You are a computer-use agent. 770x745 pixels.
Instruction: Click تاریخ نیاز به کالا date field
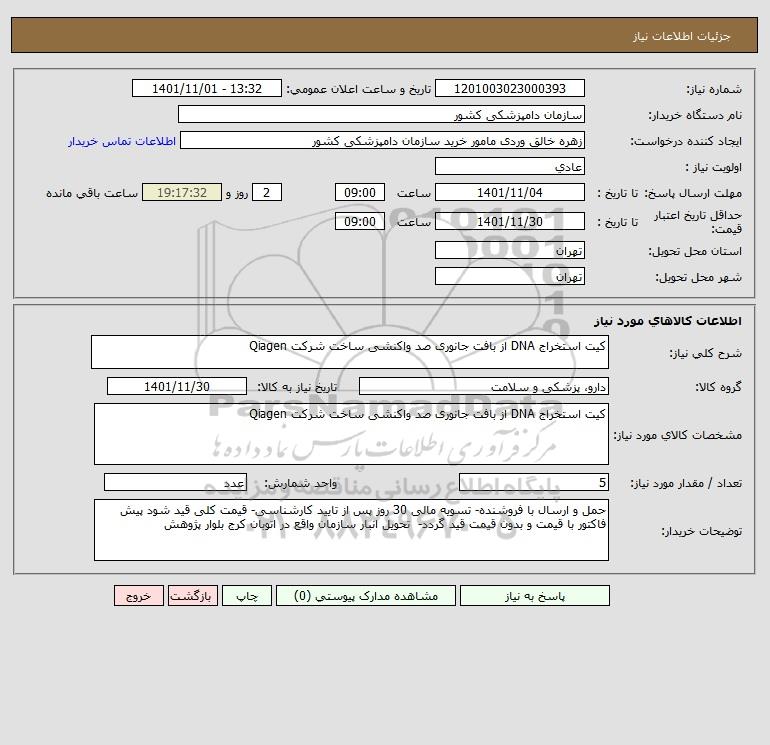177,386
